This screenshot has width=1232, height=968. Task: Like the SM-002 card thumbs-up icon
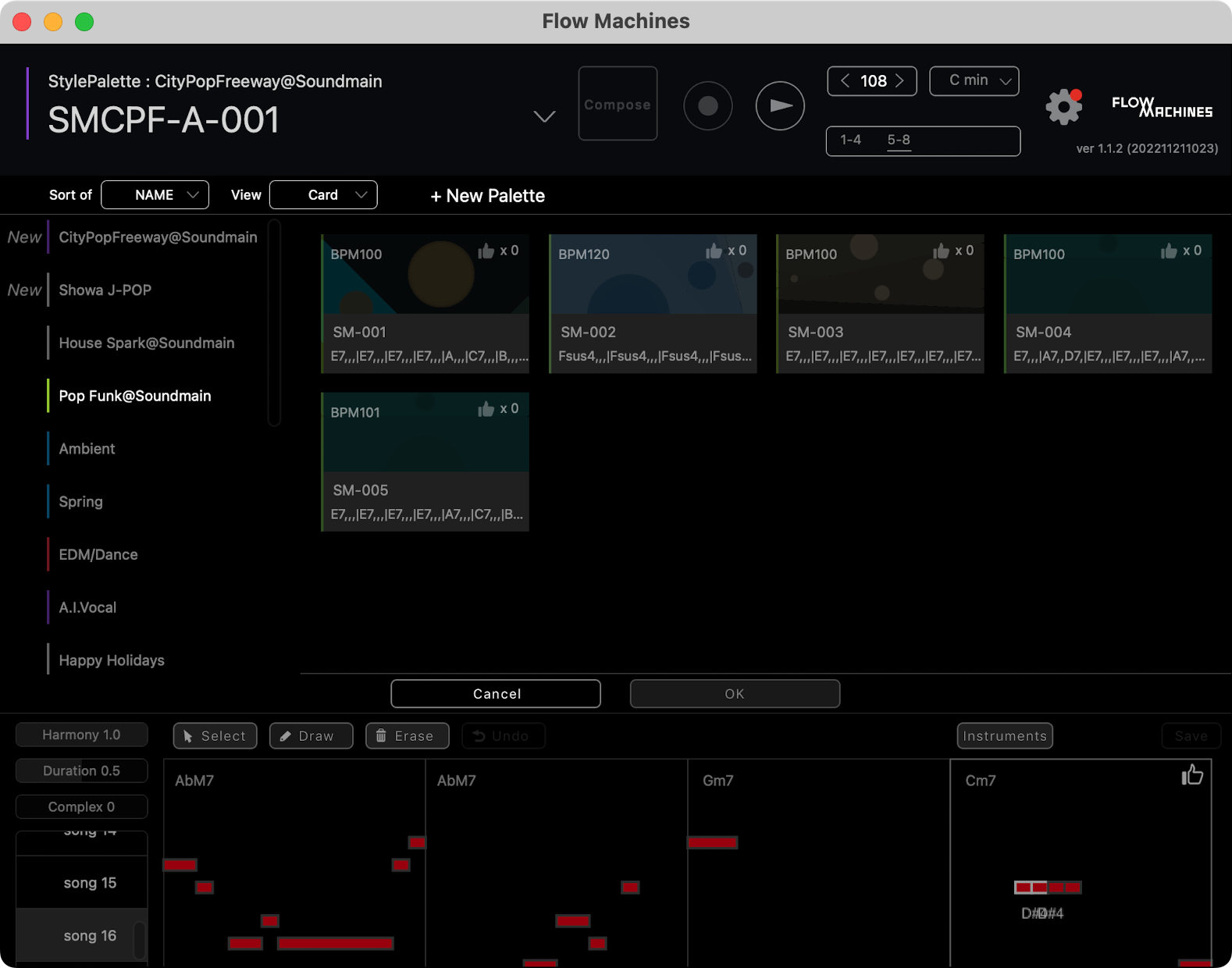click(x=714, y=251)
